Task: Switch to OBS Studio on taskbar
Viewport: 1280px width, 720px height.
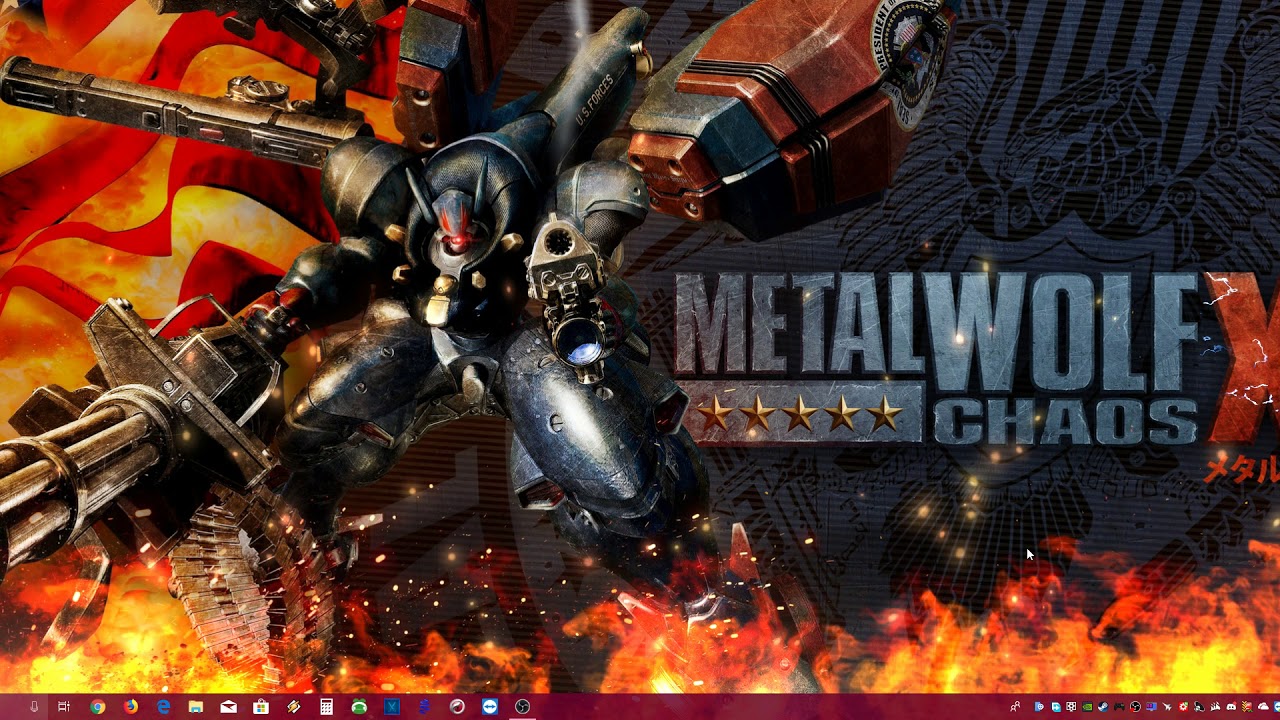Action: pos(522,707)
